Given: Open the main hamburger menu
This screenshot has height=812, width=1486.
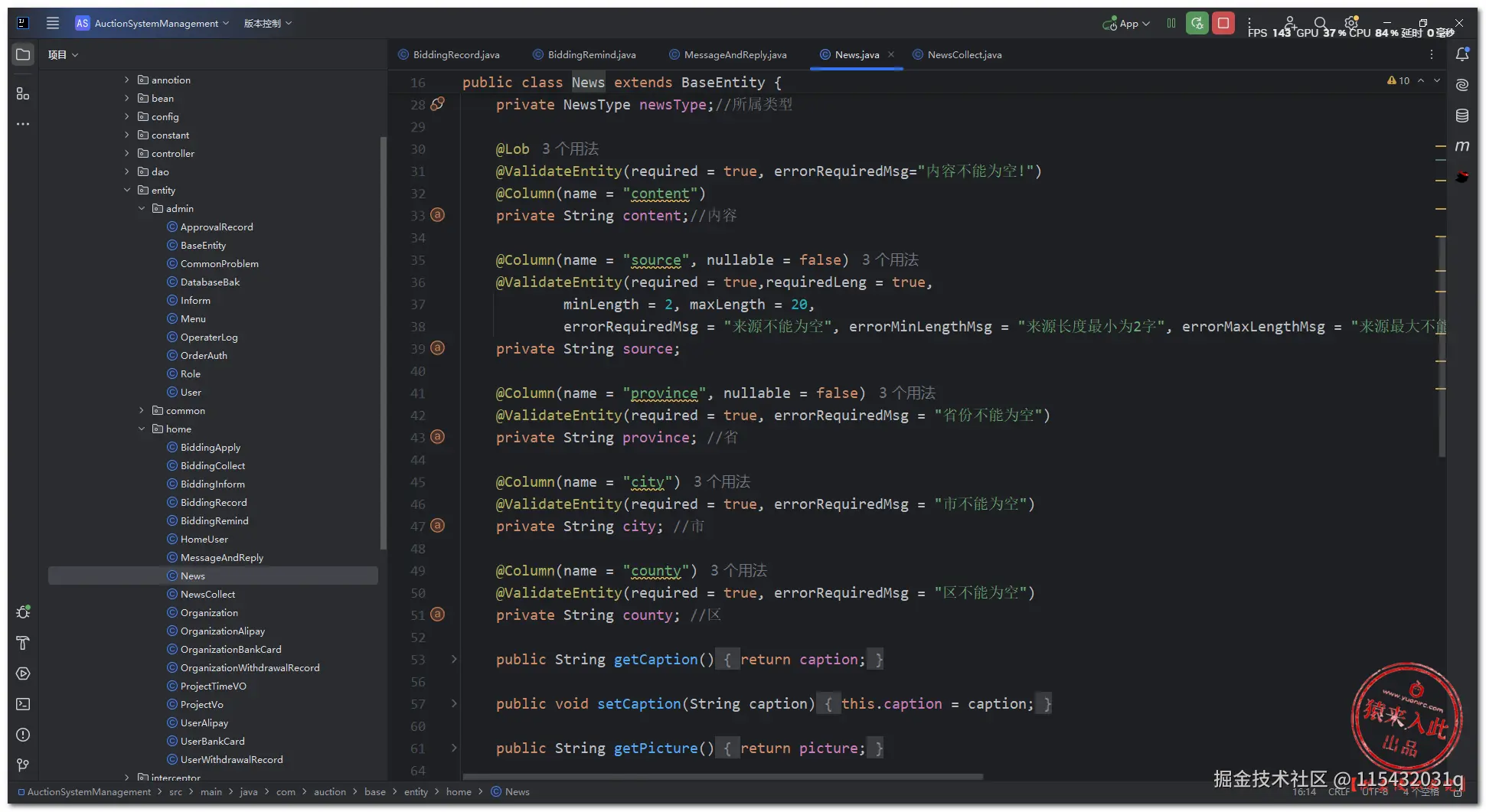Looking at the screenshot, I should click(x=53, y=23).
